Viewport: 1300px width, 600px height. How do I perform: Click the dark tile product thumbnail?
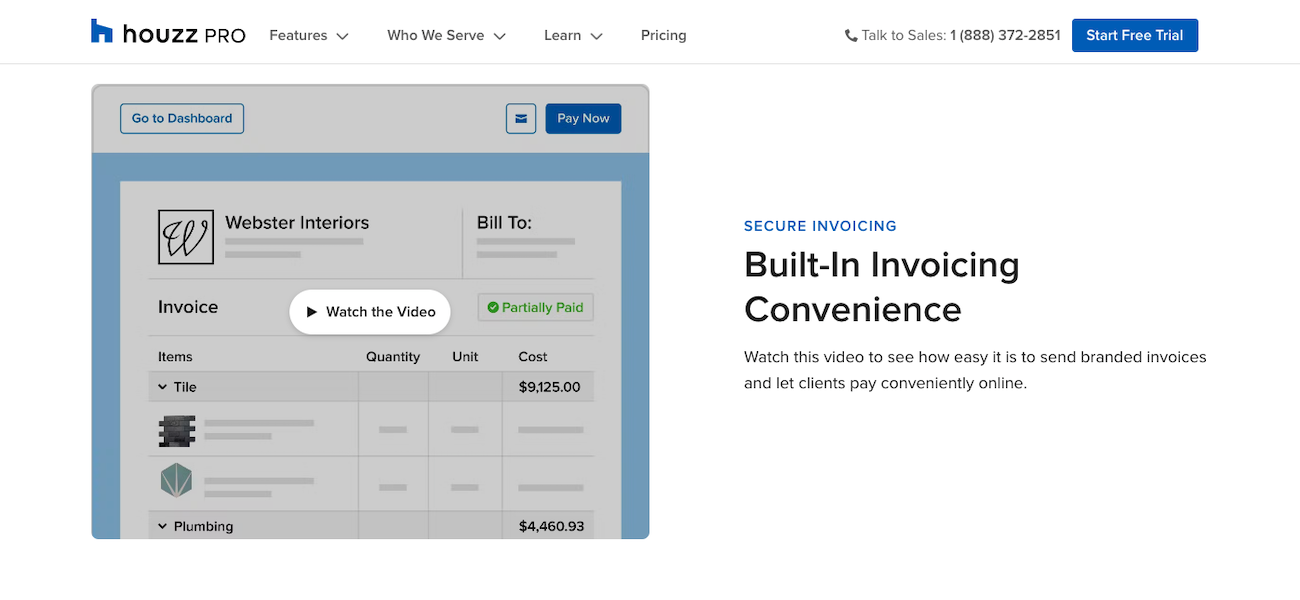[x=176, y=431]
